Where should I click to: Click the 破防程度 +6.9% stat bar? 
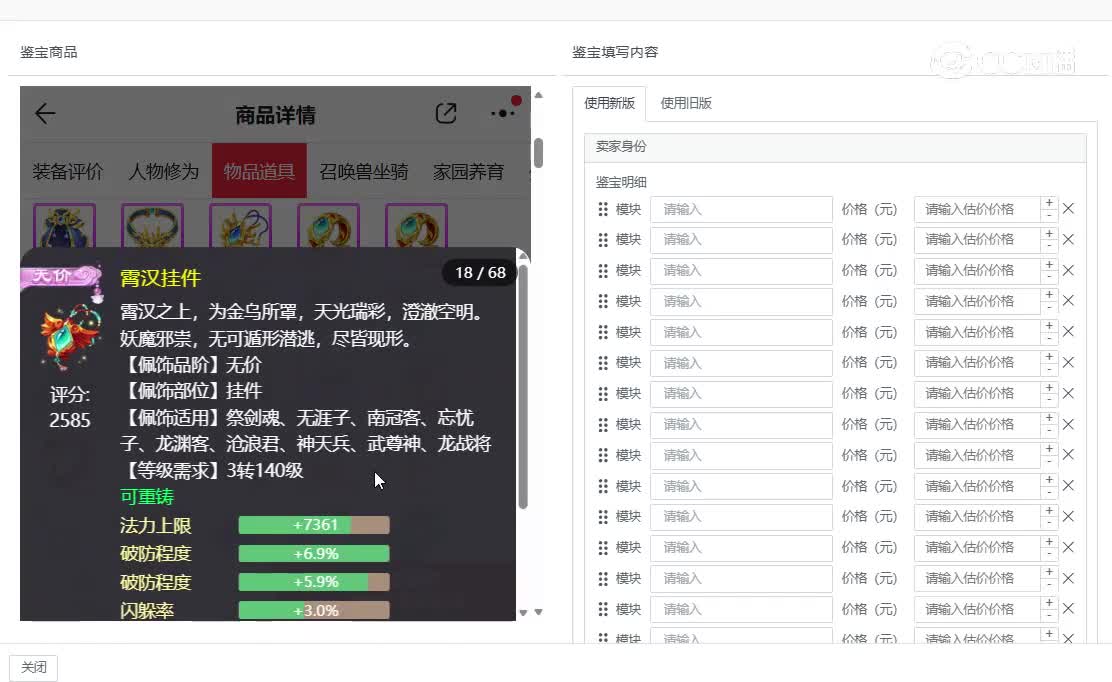[x=313, y=553]
